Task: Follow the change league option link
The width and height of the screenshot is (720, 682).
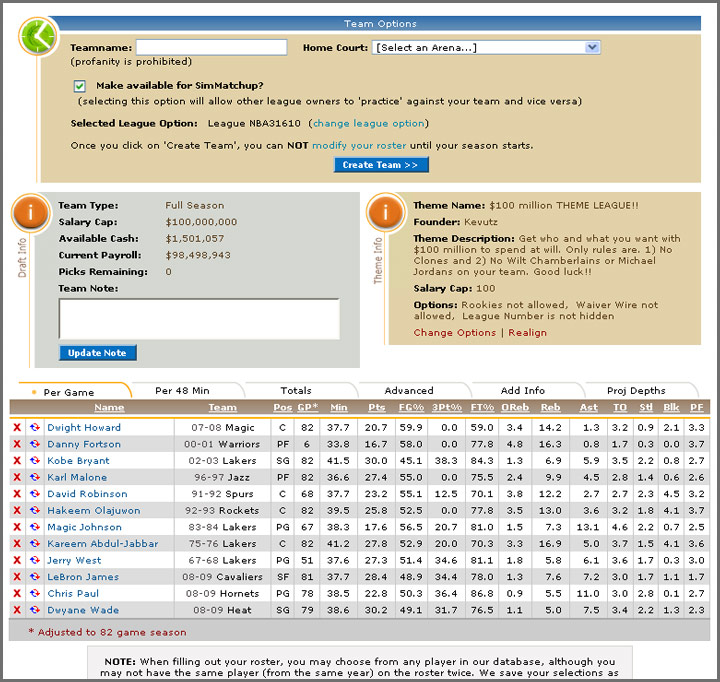Action: pos(370,124)
